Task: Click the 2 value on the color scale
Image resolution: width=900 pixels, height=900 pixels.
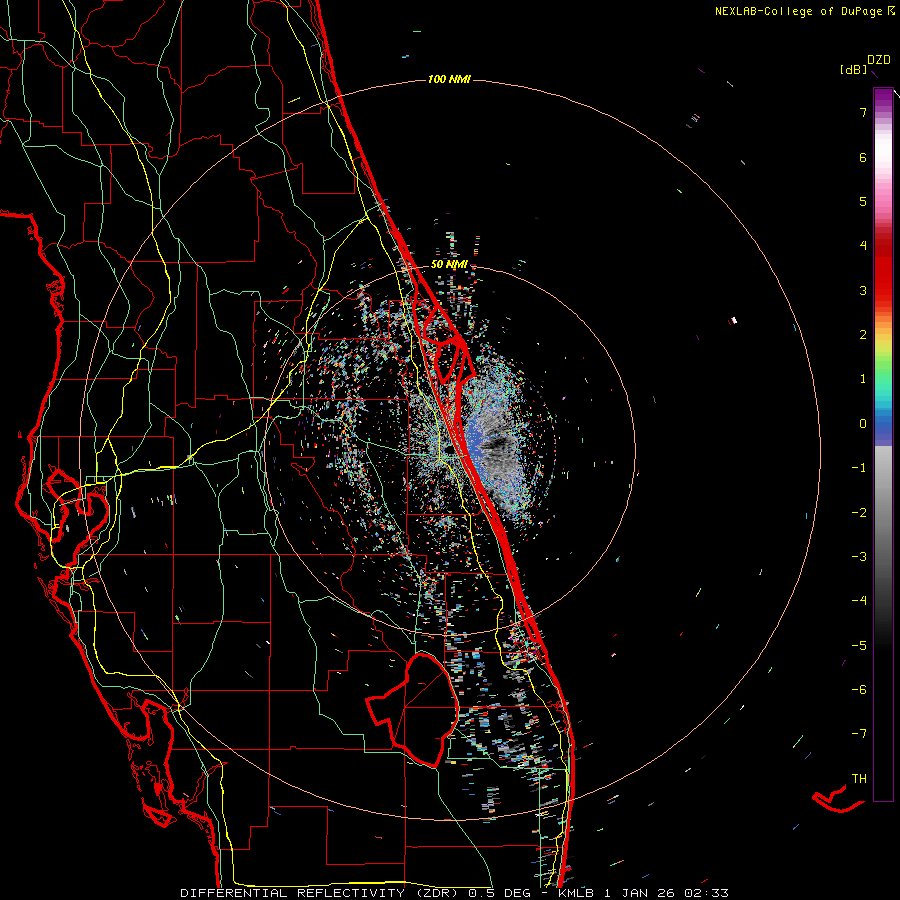Action: click(x=863, y=335)
